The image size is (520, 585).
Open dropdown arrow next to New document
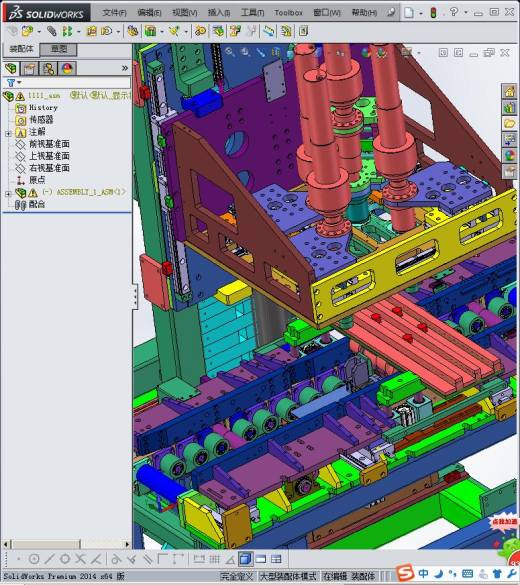coord(421,13)
